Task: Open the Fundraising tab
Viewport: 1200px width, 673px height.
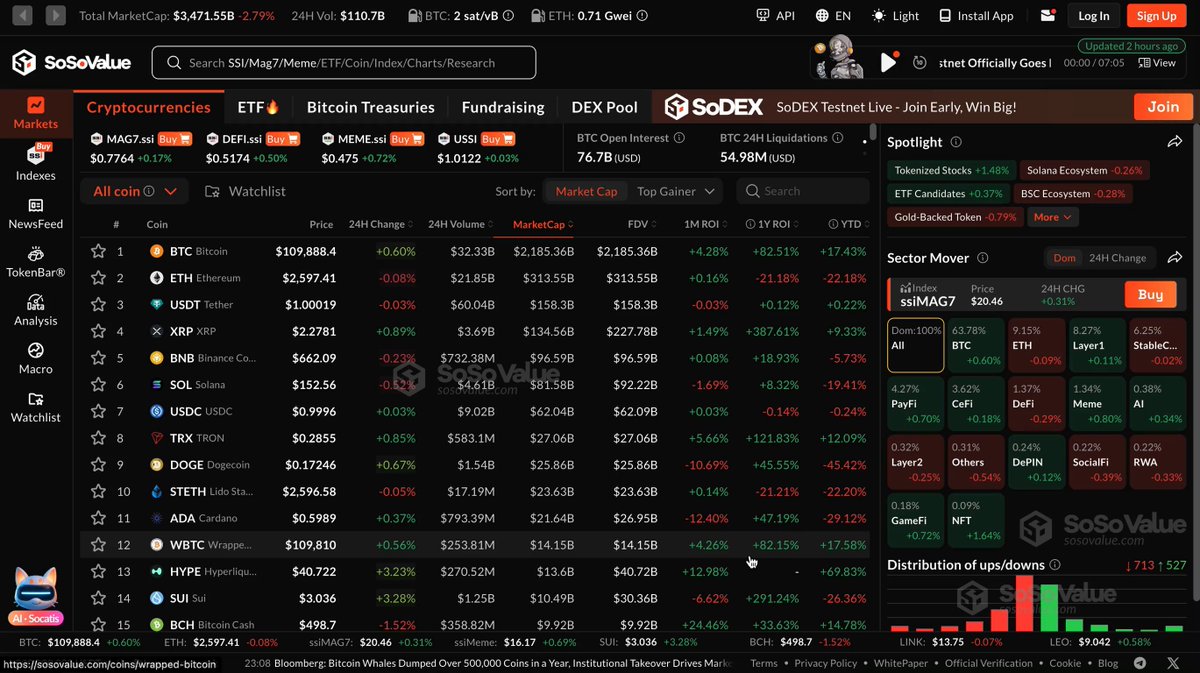Action: (x=503, y=107)
